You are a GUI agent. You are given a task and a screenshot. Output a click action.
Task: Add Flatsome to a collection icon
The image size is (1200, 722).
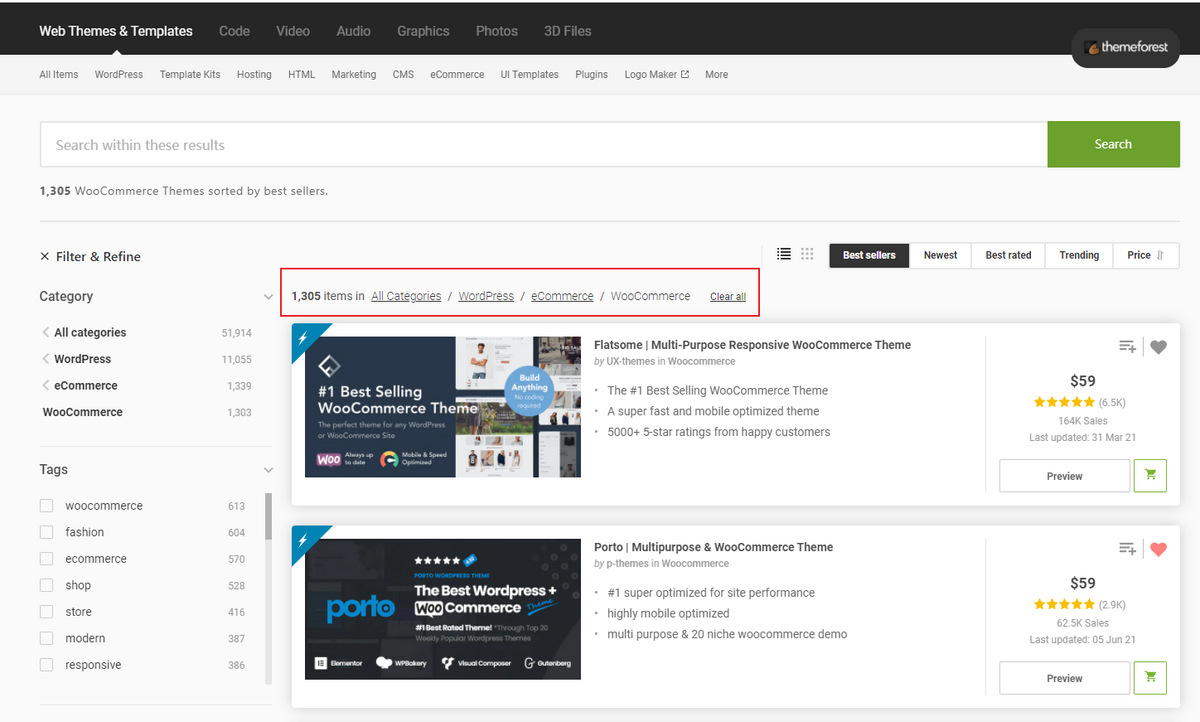(x=1127, y=347)
